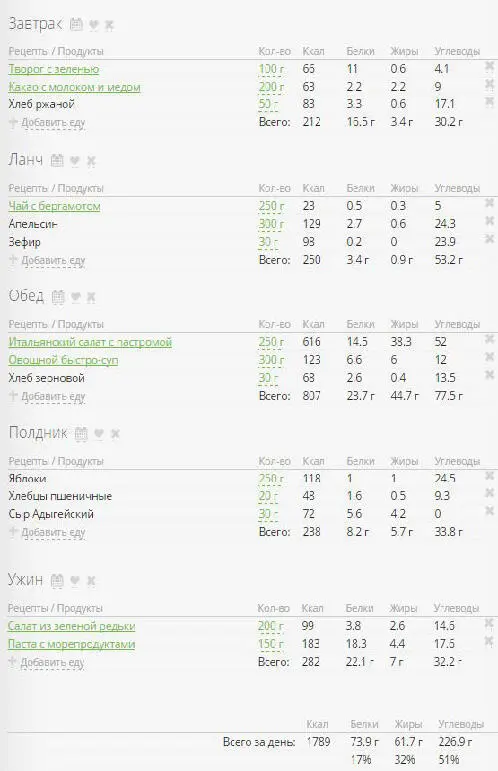Remove the Хлеб ржаной row
This screenshot has width=498, height=771.
coord(489,102)
